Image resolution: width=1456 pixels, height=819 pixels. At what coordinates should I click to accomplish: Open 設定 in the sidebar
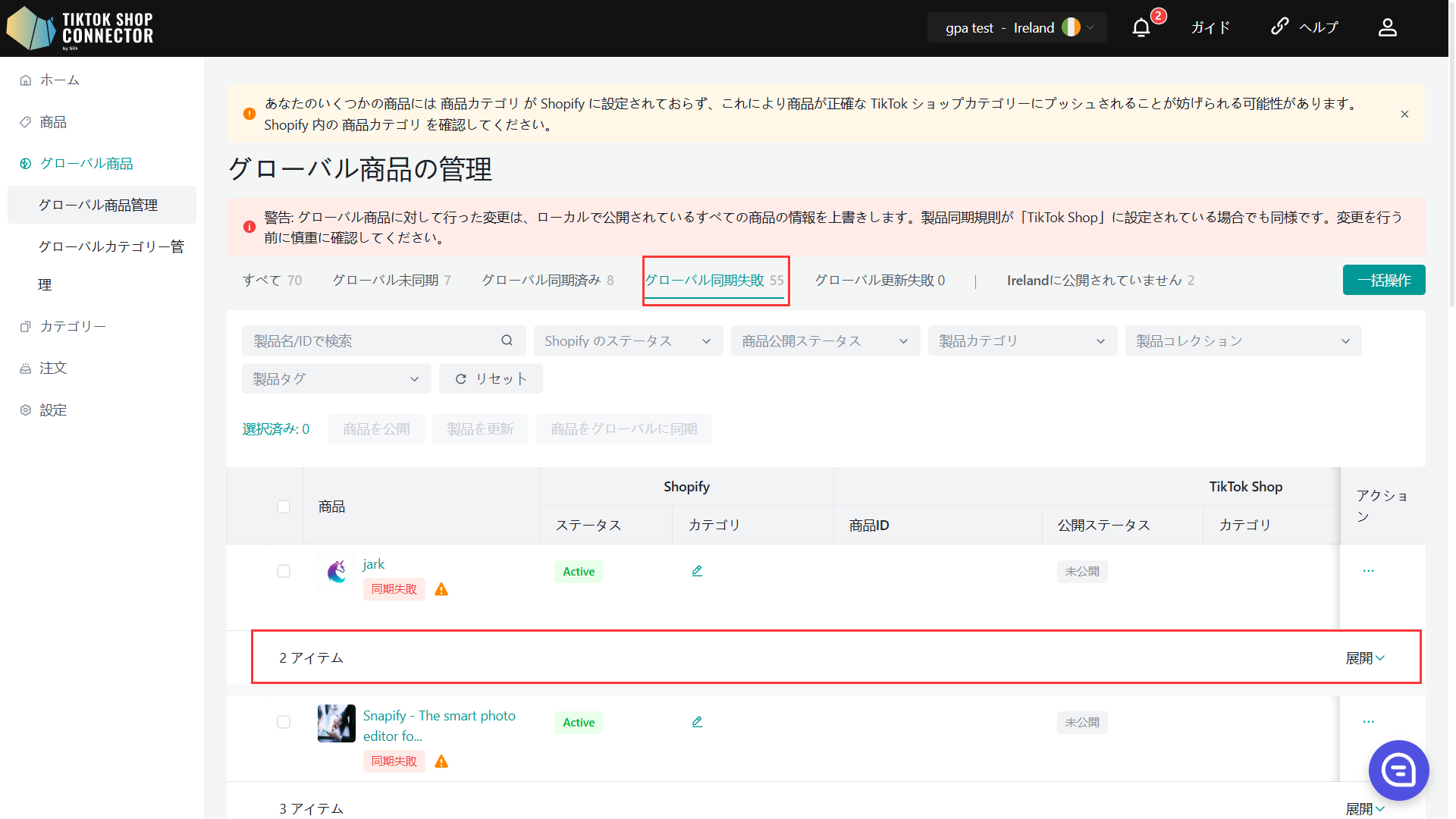point(53,410)
